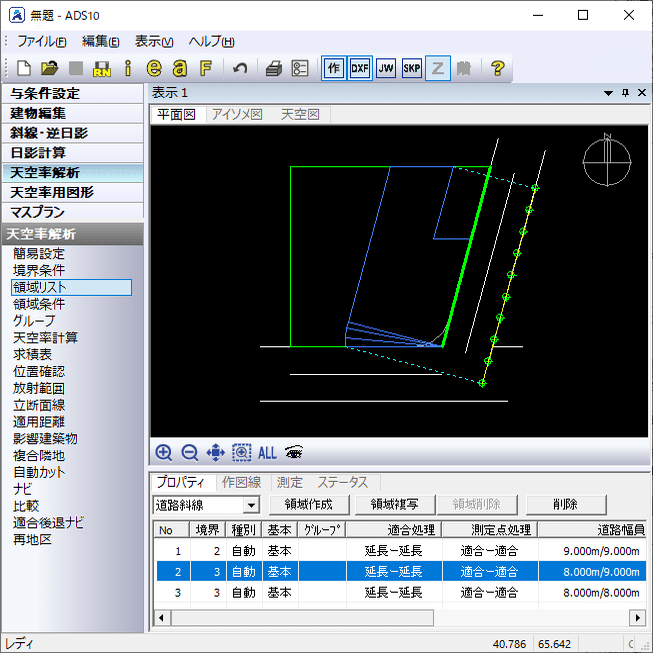Toggle the eye visibility icon below view
Screen dimensions: 653x653
pos(294,452)
